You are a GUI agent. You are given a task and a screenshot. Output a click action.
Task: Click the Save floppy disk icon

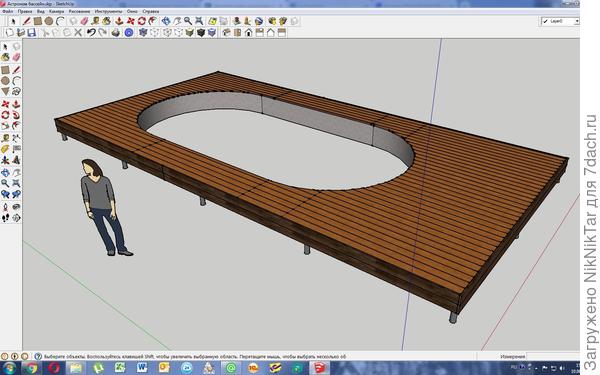(31, 33)
